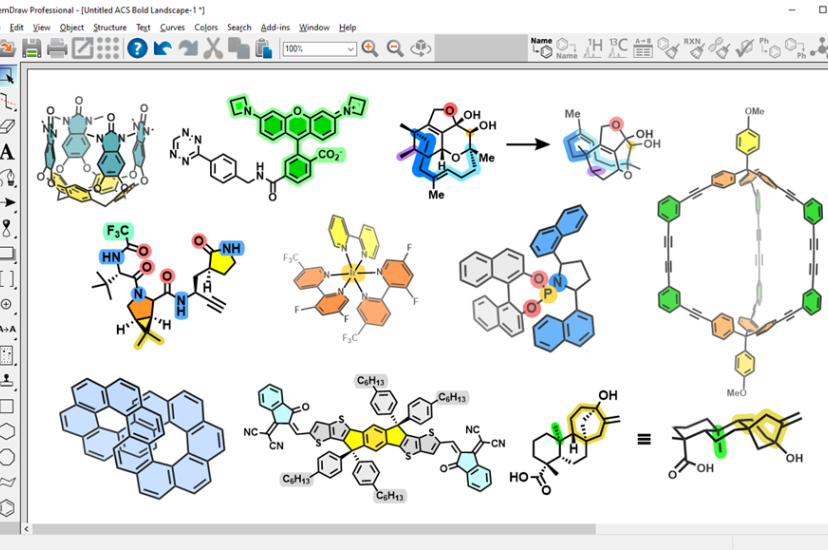828x550 pixels.
Task: Print the drawing with the printer icon
Action: tap(57, 49)
